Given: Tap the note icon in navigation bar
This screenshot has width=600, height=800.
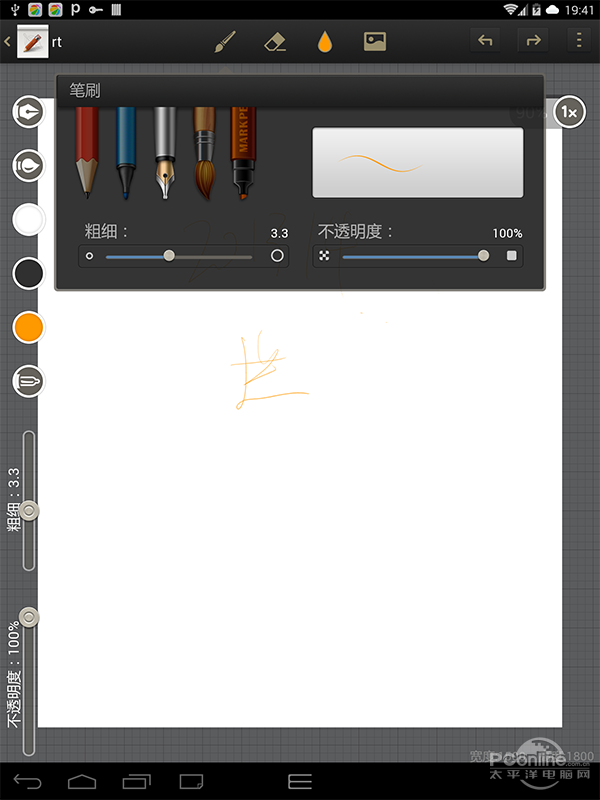Looking at the screenshot, I should point(191,781).
